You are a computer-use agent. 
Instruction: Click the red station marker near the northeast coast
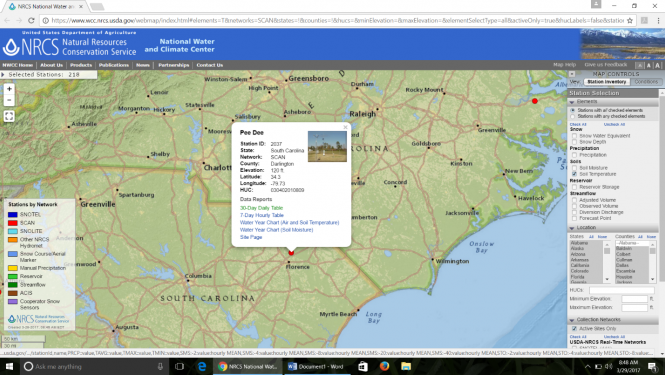click(x=535, y=101)
